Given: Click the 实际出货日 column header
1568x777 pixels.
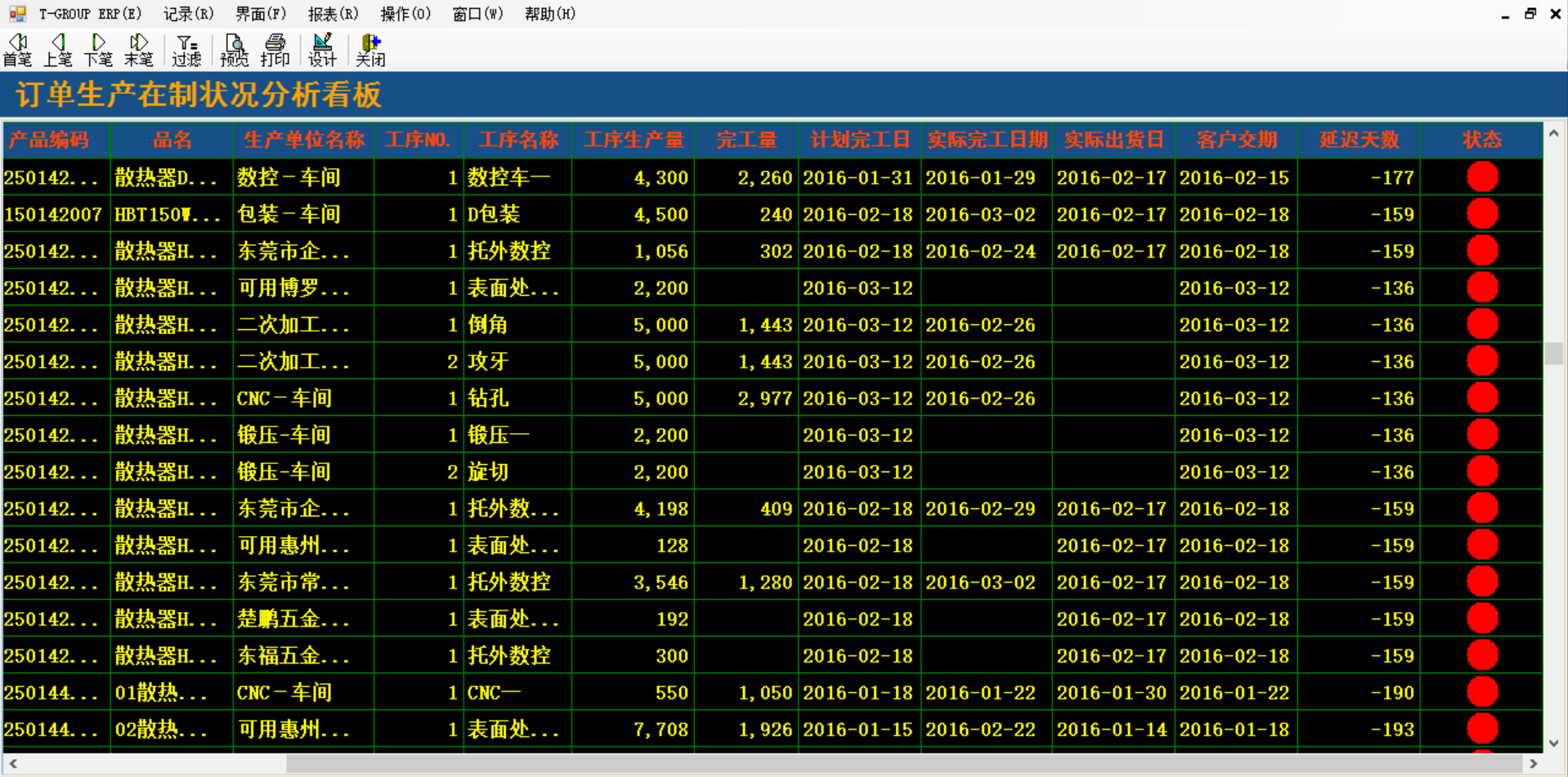Looking at the screenshot, I should pos(1113,140).
